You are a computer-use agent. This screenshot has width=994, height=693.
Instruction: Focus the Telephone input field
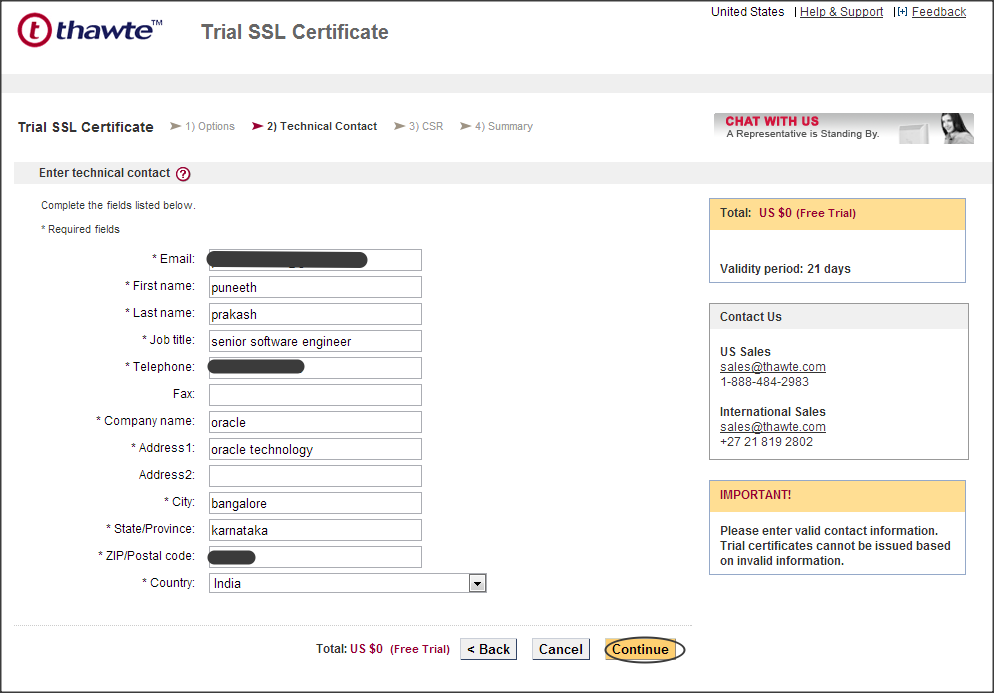(315, 368)
